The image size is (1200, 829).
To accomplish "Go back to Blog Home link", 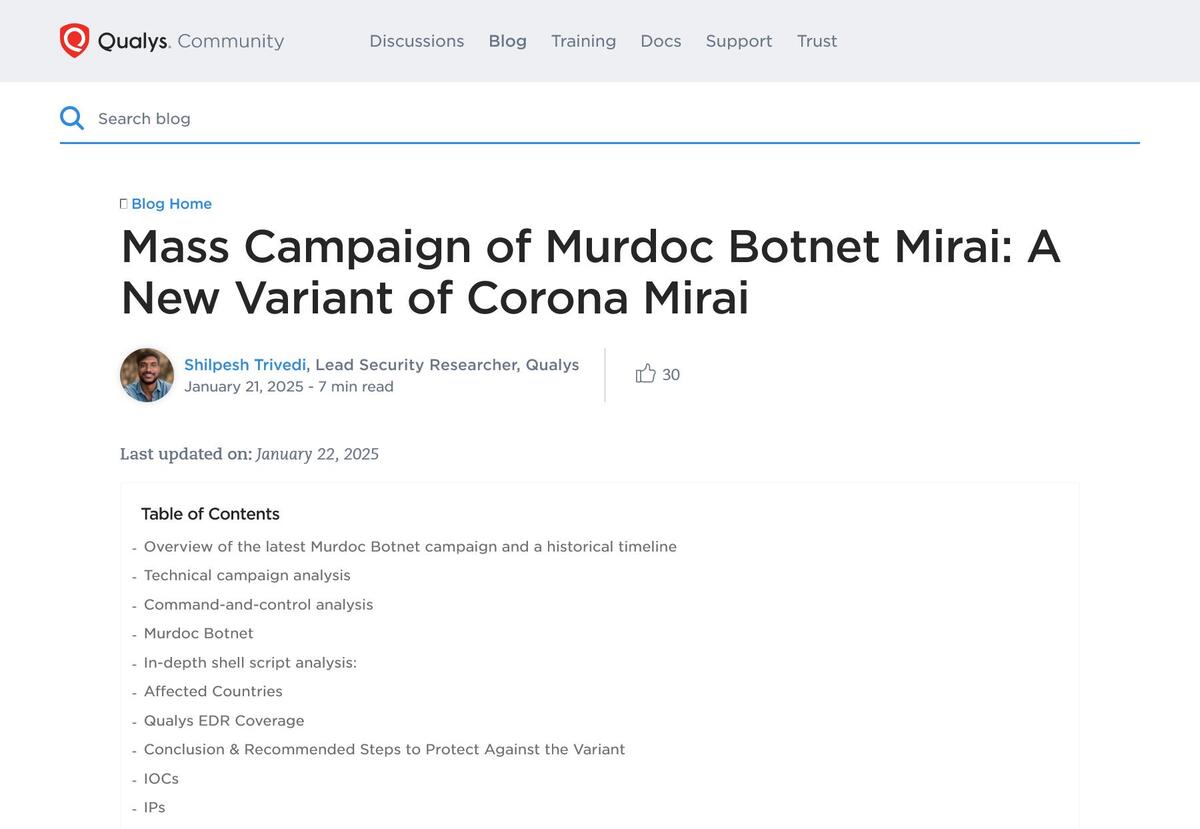I will [x=172, y=204].
